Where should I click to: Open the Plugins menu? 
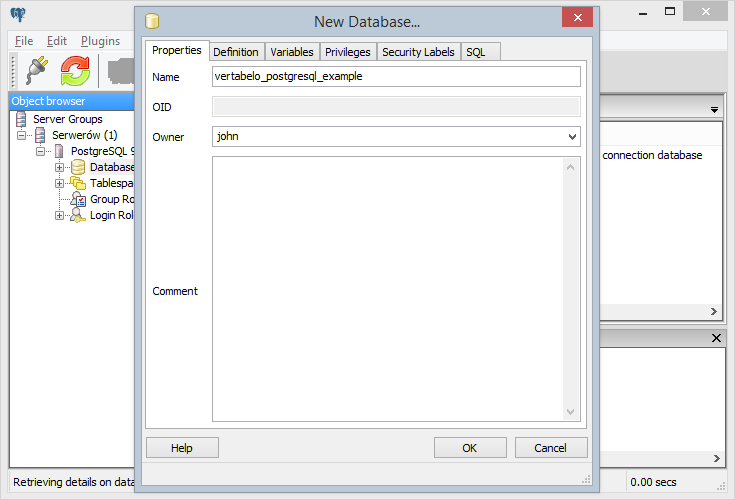[100, 41]
